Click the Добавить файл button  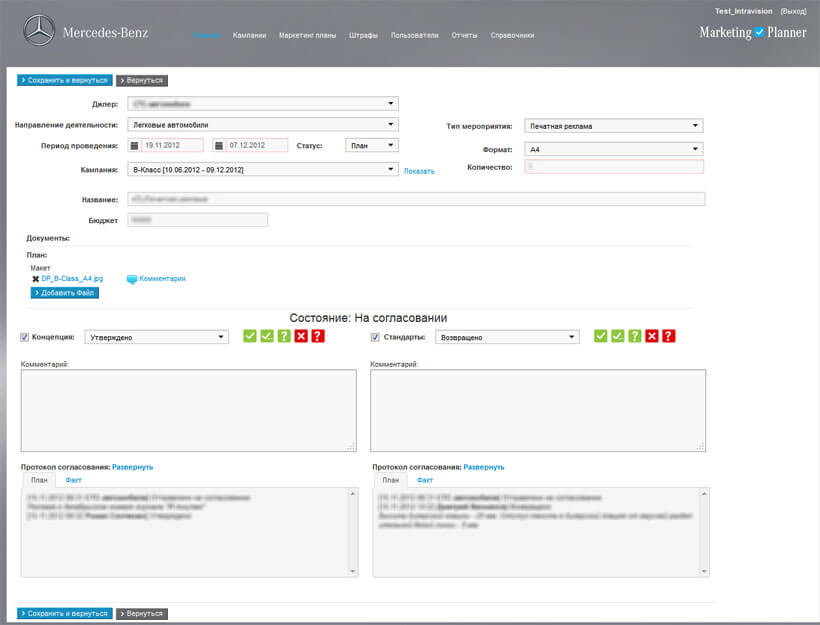(65, 293)
